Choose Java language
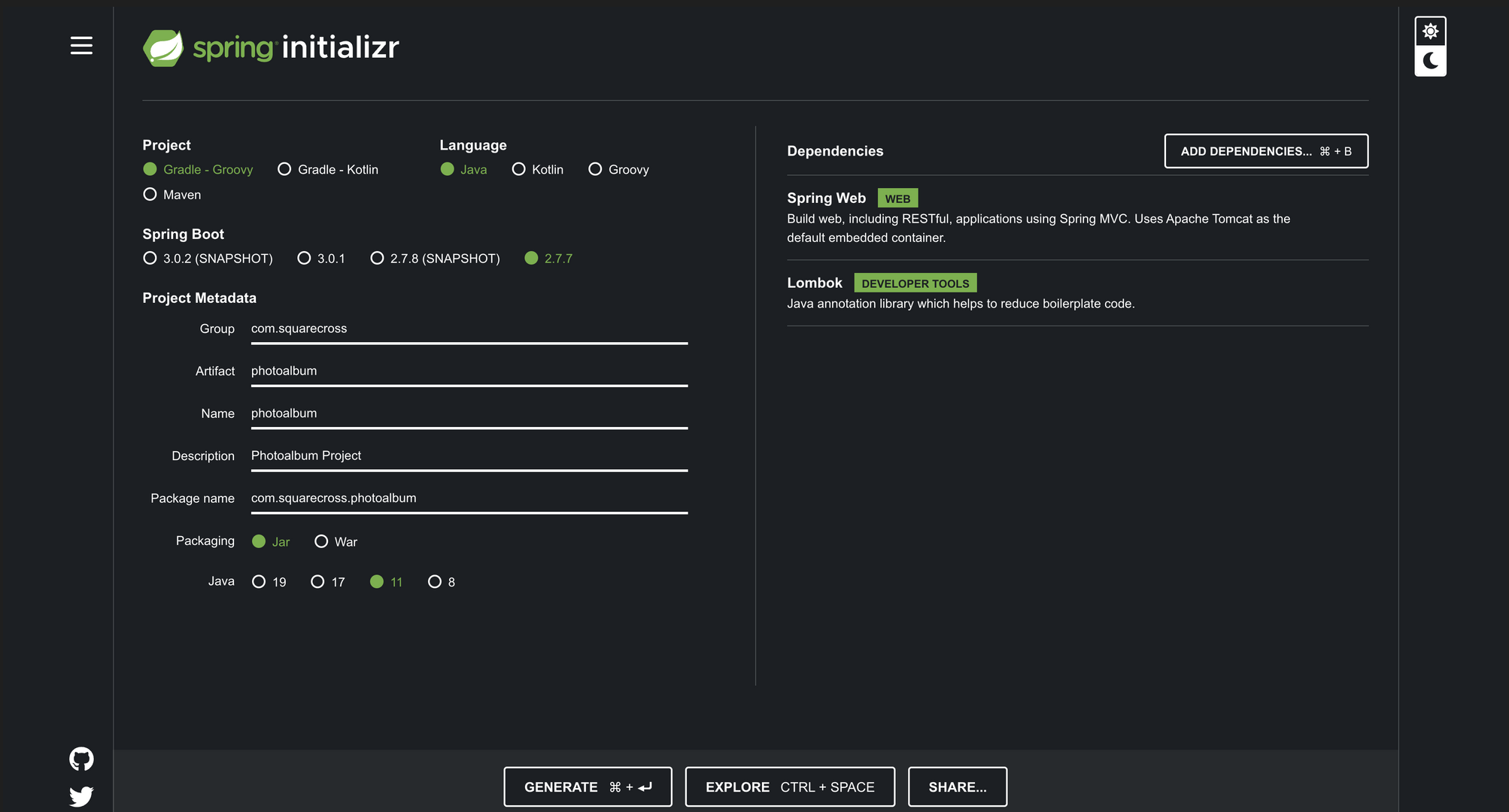Viewport: 1509px width, 812px height. tap(463, 170)
